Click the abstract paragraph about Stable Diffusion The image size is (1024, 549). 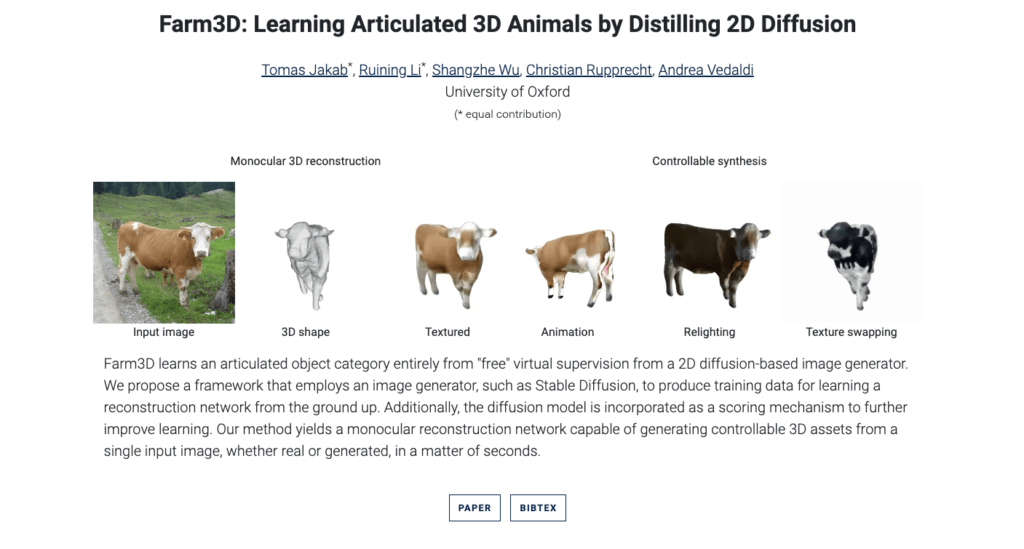506,407
